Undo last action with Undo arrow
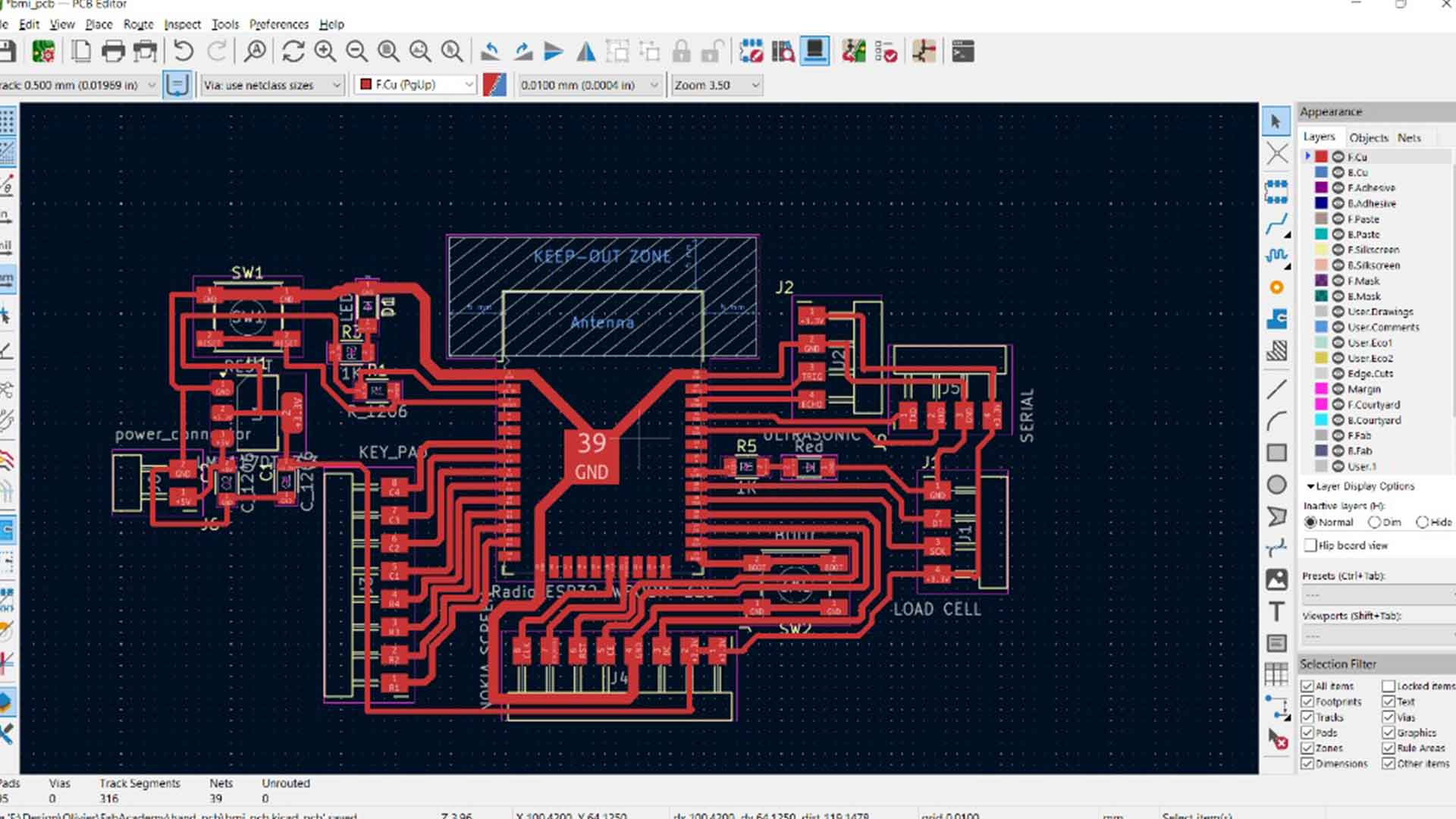Screen dimensions: 1456x819 click(183, 52)
